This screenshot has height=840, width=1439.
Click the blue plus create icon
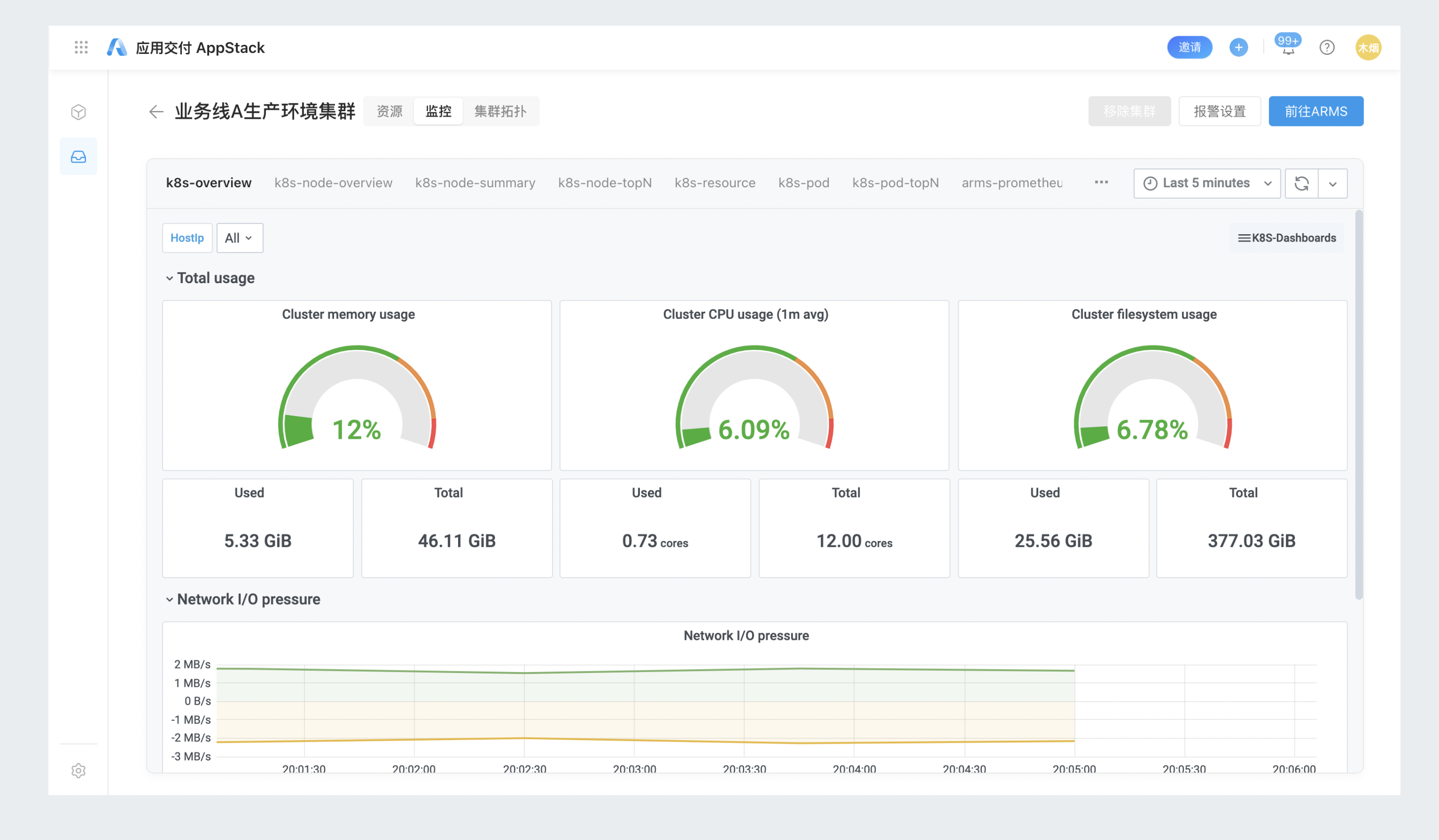[1238, 47]
